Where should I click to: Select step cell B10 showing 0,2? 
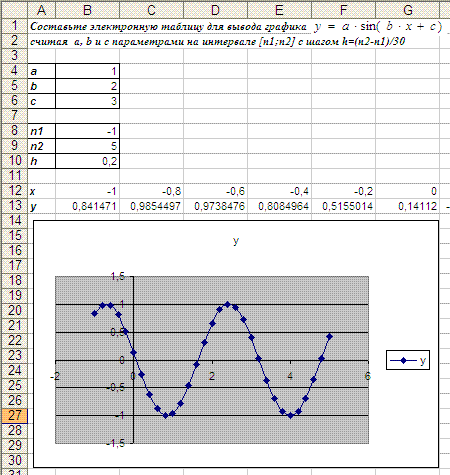click(x=87, y=161)
